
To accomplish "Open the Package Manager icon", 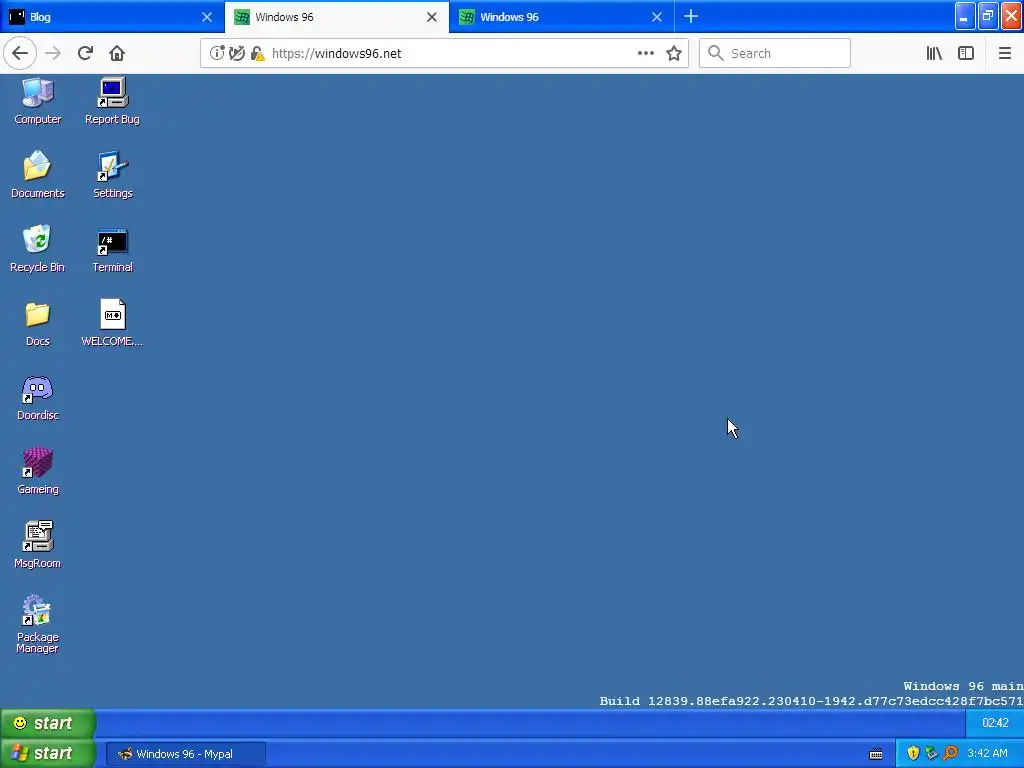I will point(37,624).
